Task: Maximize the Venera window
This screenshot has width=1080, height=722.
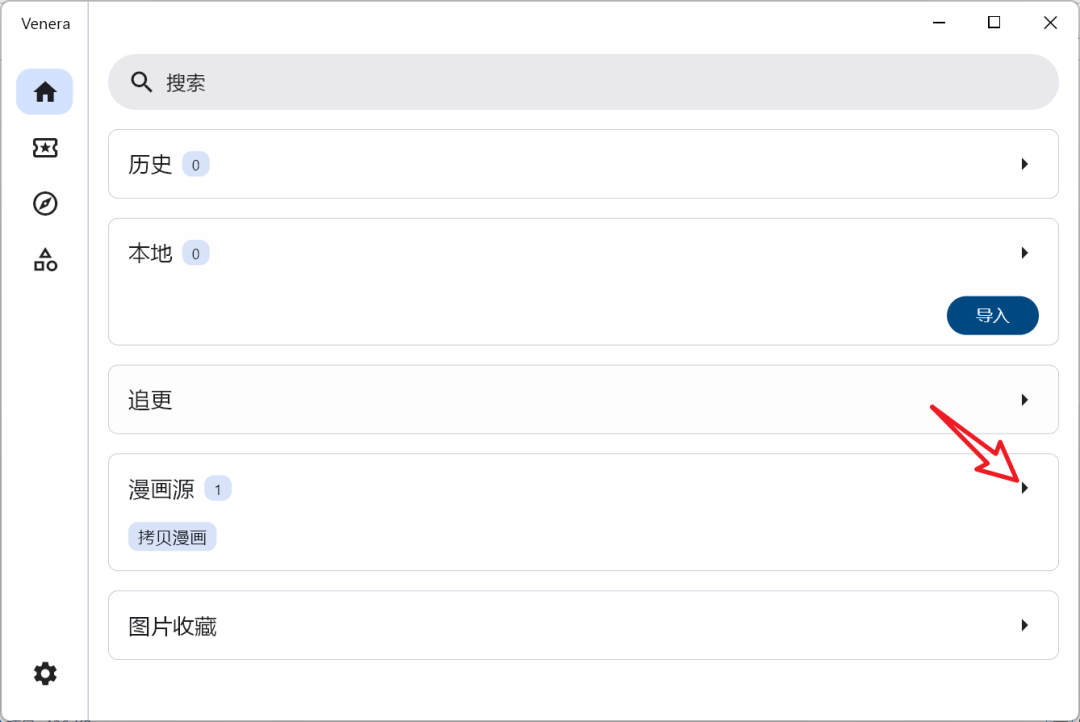Action: [x=994, y=22]
